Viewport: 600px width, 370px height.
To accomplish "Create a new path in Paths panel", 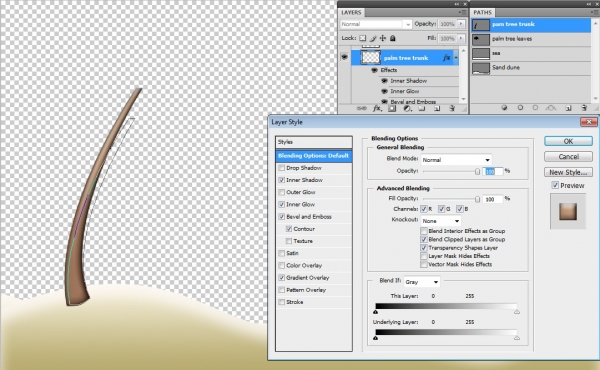I will 568,108.
